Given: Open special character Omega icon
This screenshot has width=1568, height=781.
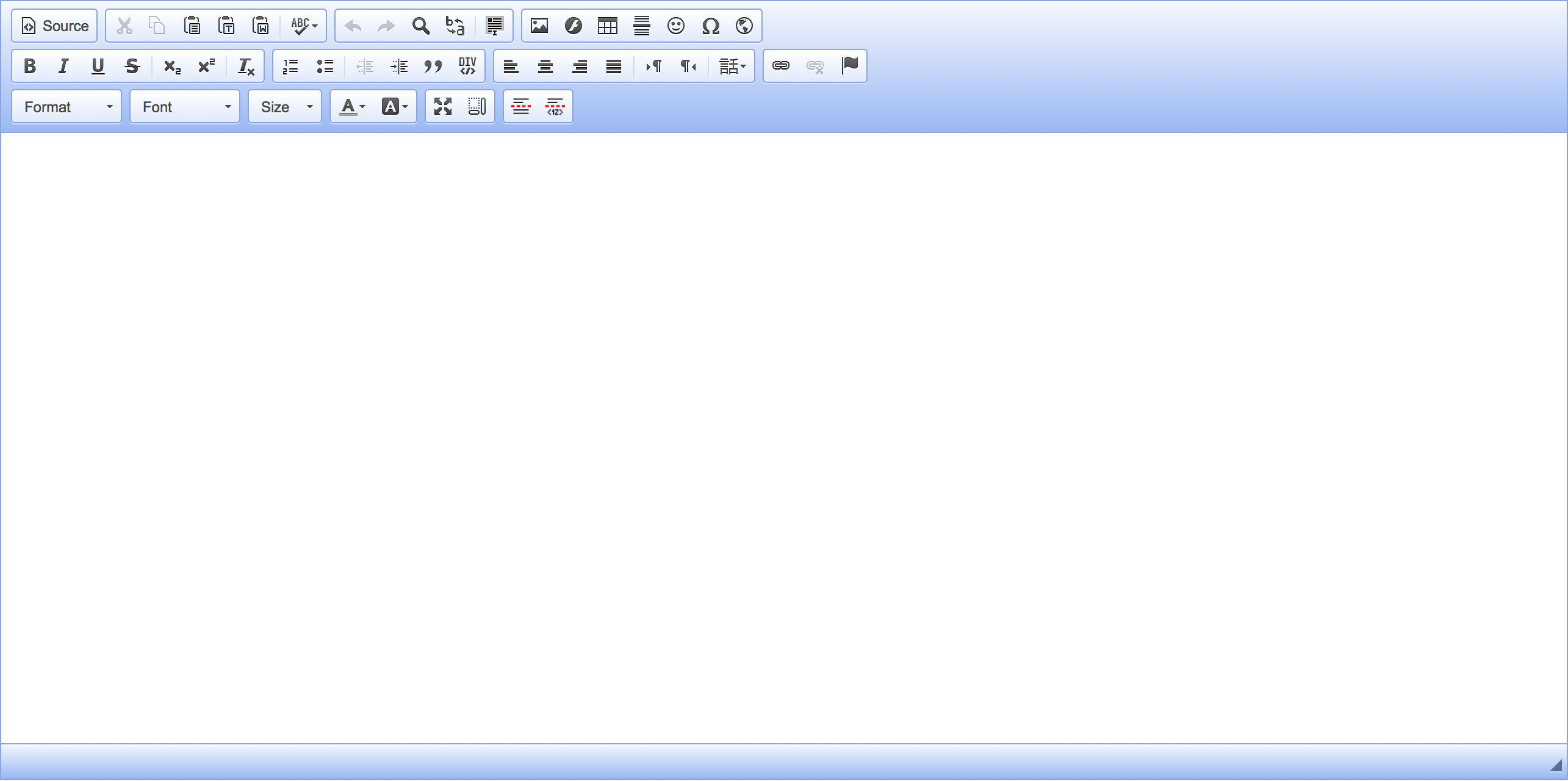Looking at the screenshot, I should [710, 26].
